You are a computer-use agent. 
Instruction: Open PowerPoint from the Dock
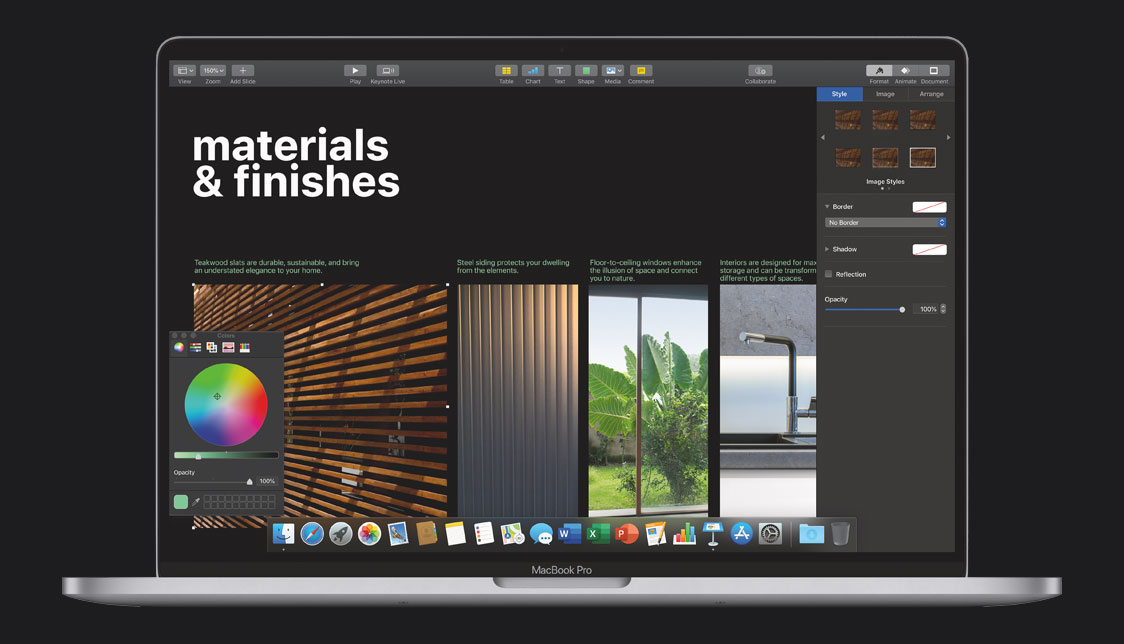(627, 534)
